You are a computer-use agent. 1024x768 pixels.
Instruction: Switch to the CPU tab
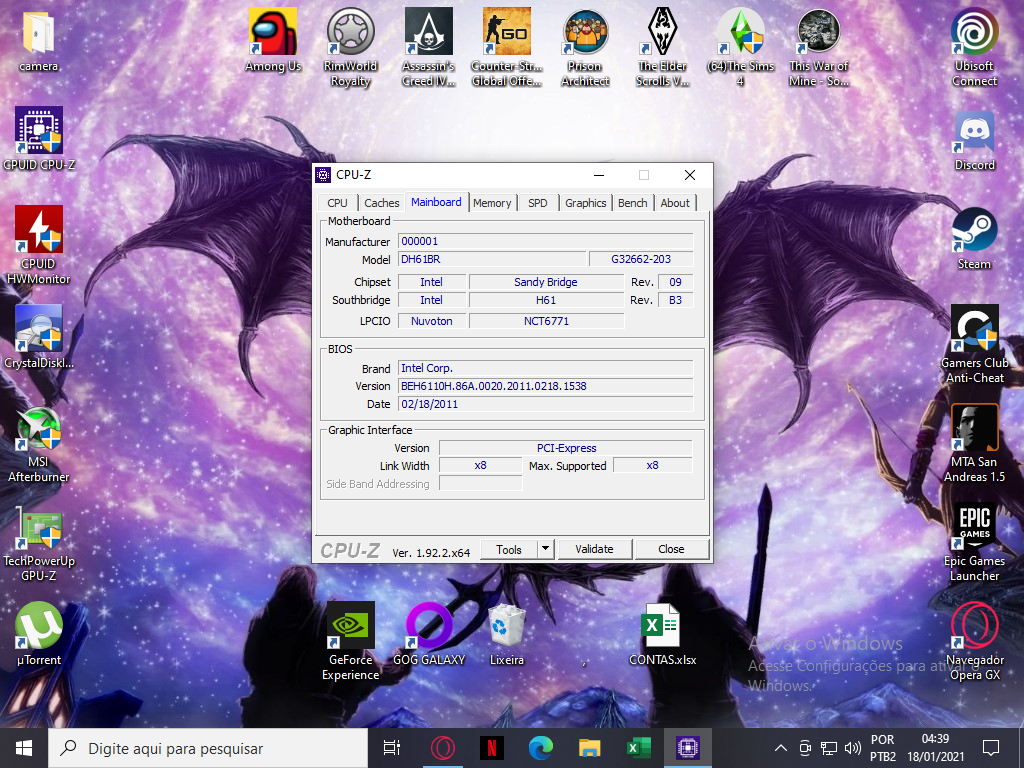click(x=338, y=203)
